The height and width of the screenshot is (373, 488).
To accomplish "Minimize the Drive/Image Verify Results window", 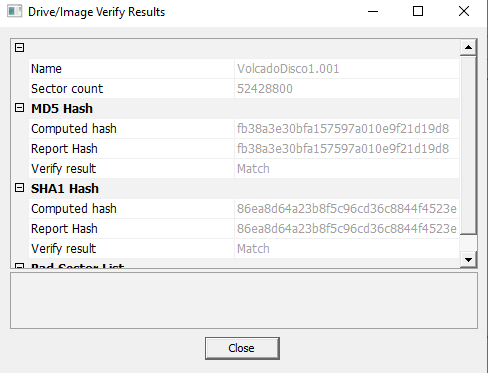I will (373, 11).
